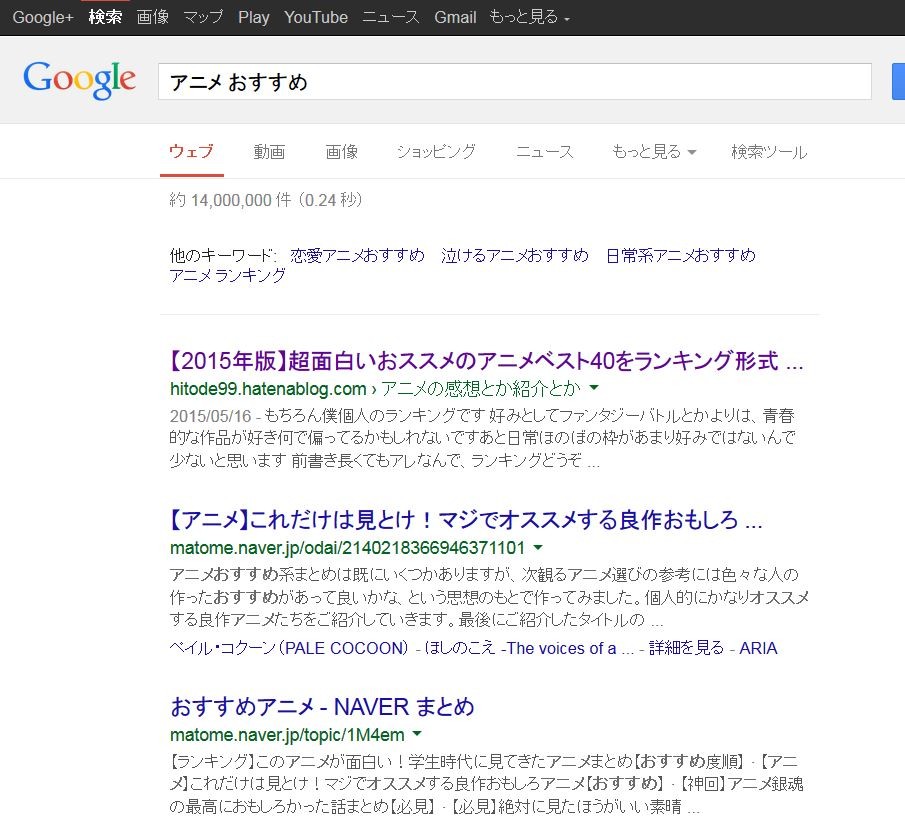Click the 泣けるアニメおすすめ related keyword
Image resolution: width=905 pixels, height=835 pixels.
coord(515,255)
